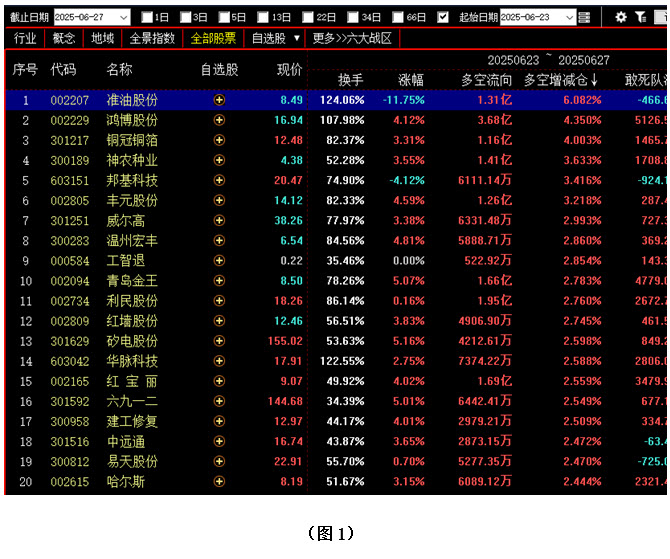
Task: Click the 自选股 column header
Action: tap(220, 70)
